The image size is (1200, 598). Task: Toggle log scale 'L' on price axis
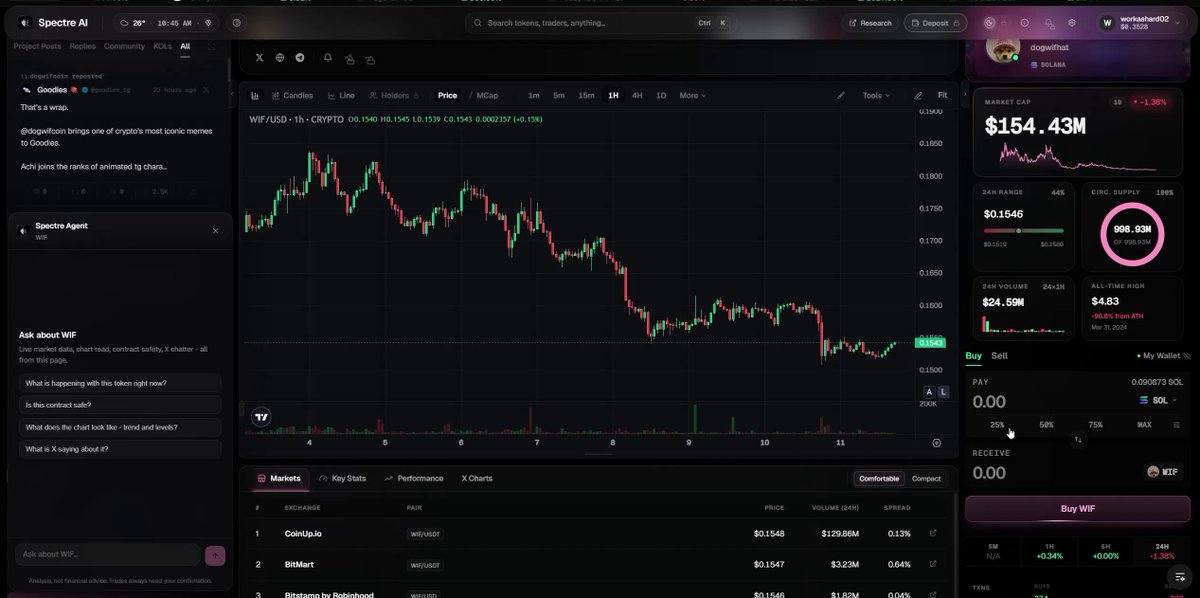pyautogui.click(x=943, y=392)
